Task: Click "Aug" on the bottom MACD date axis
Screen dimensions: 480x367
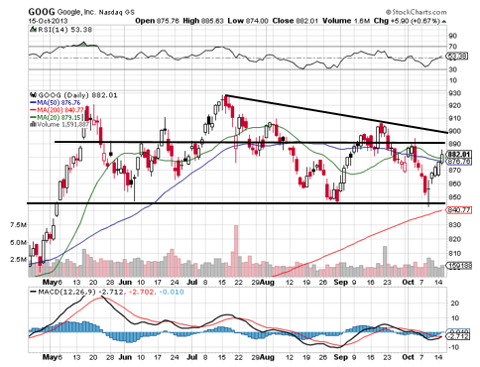Action: 267,357
